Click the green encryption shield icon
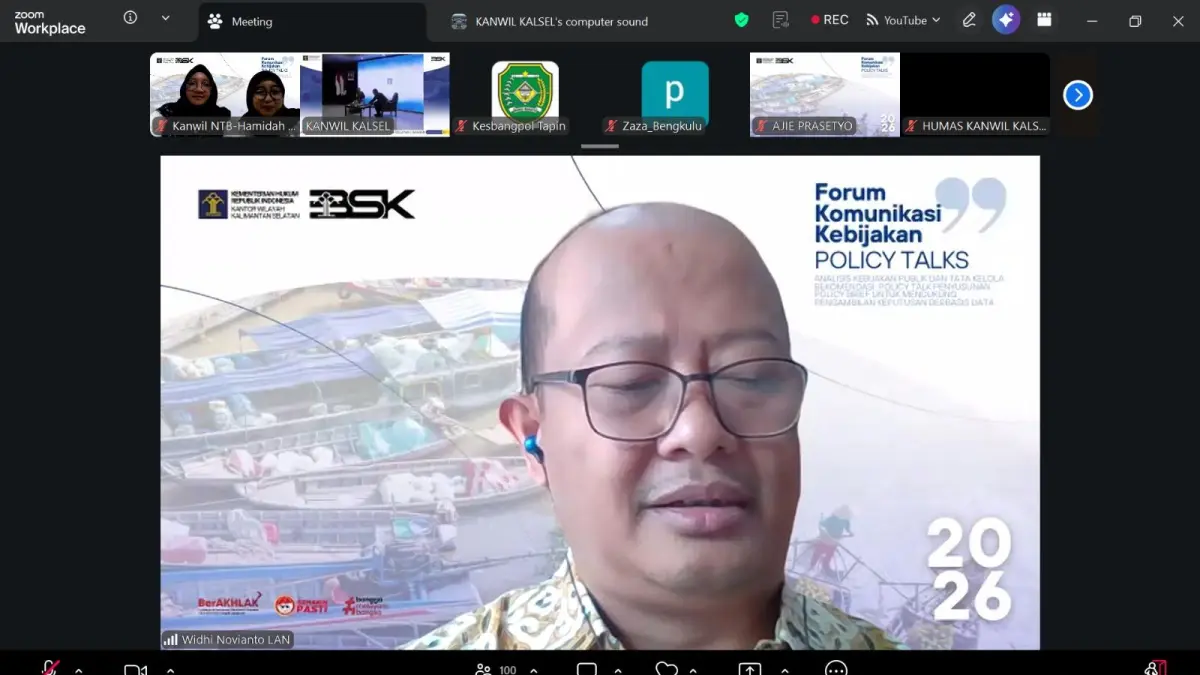 tap(741, 20)
